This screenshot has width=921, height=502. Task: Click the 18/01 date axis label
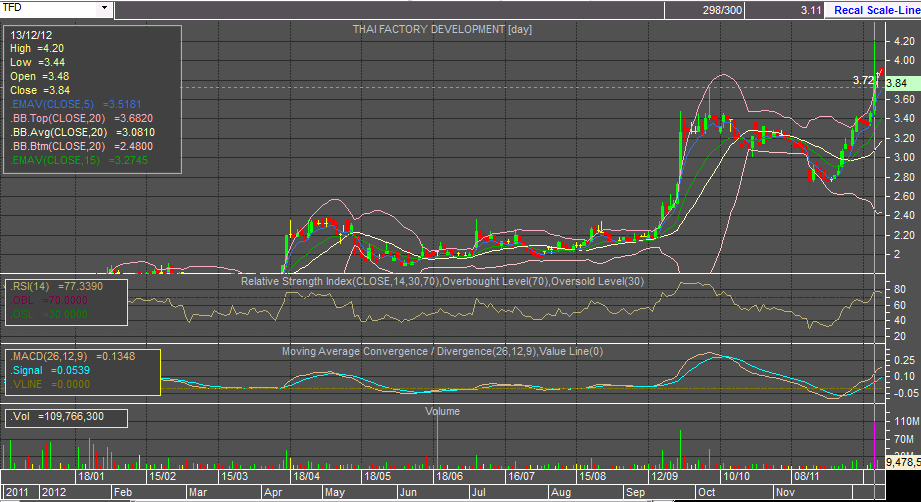pyautogui.click(x=91, y=476)
